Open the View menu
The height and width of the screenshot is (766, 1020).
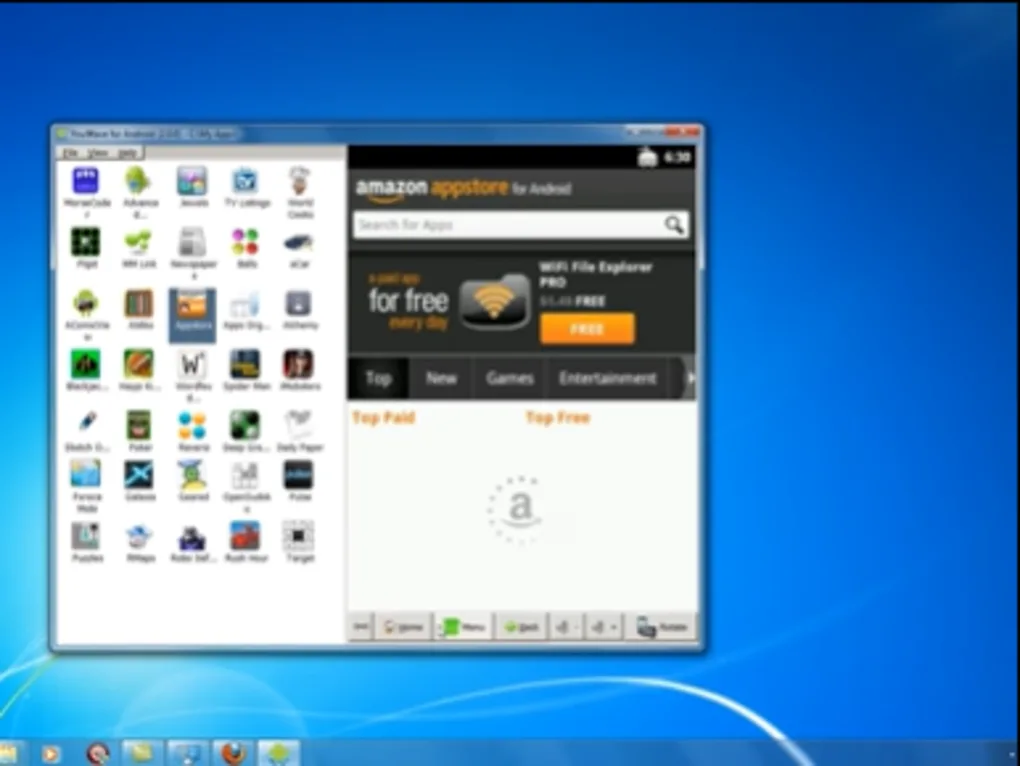click(x=98, y=153)
